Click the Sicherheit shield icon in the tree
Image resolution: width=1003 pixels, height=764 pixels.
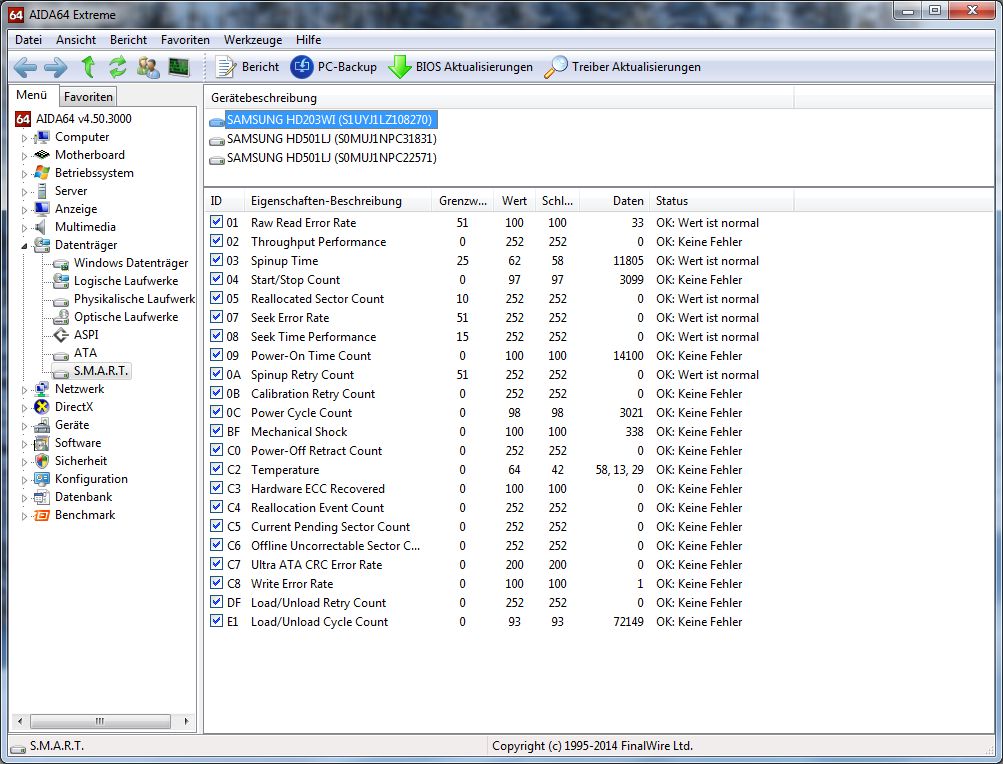[x=42, y=461]
